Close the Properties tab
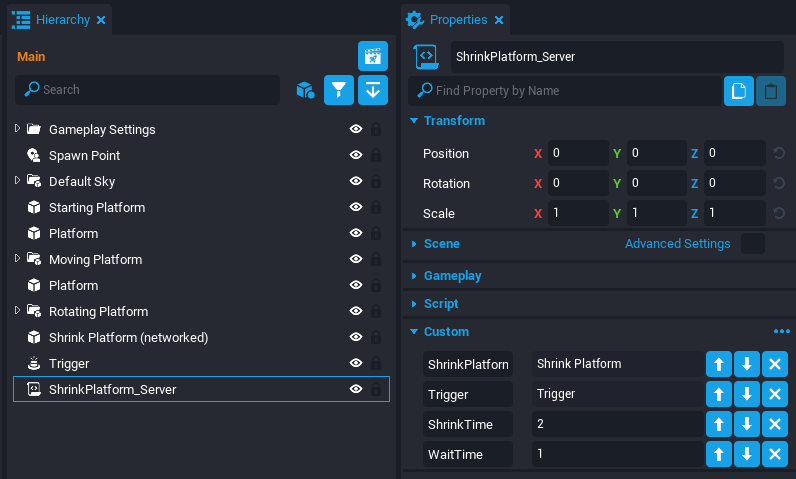 tap(499, 19)
